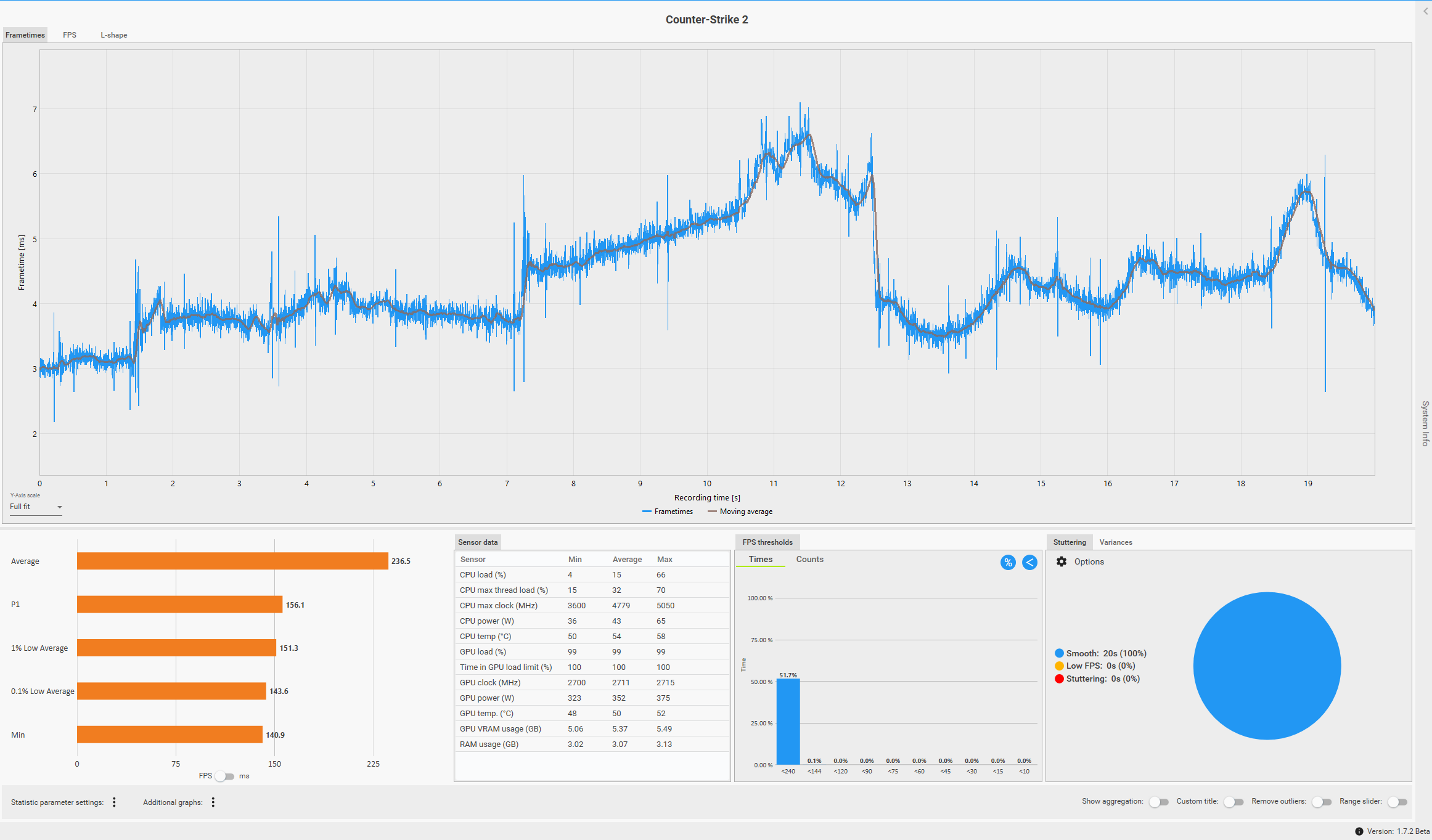Image resolution: width=1432 pixels, height=840 pixels.
Task: Open Statistic parameter settings three-dot menu
Action: [x=114, y=802]
